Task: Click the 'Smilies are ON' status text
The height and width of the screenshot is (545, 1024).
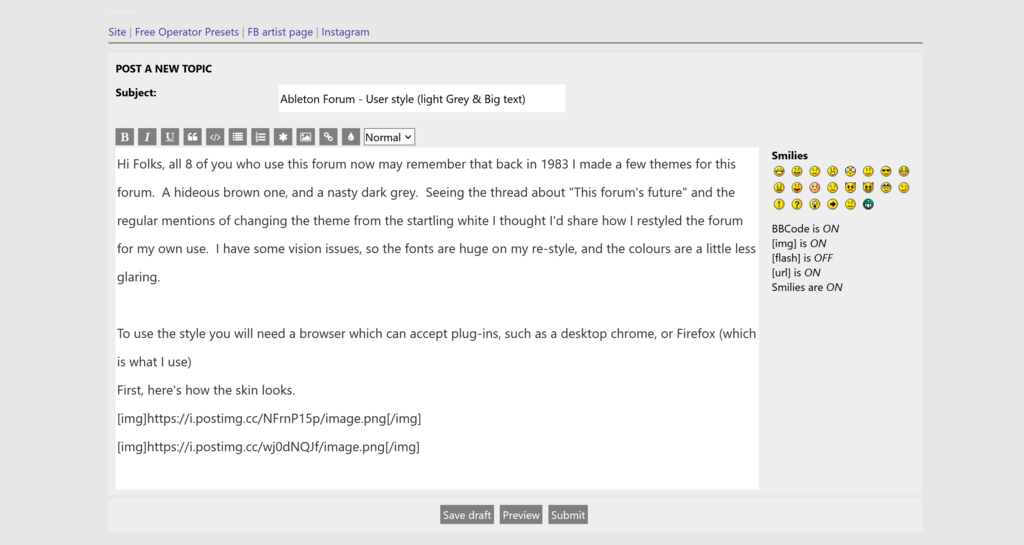Action: tap(807, 287)
